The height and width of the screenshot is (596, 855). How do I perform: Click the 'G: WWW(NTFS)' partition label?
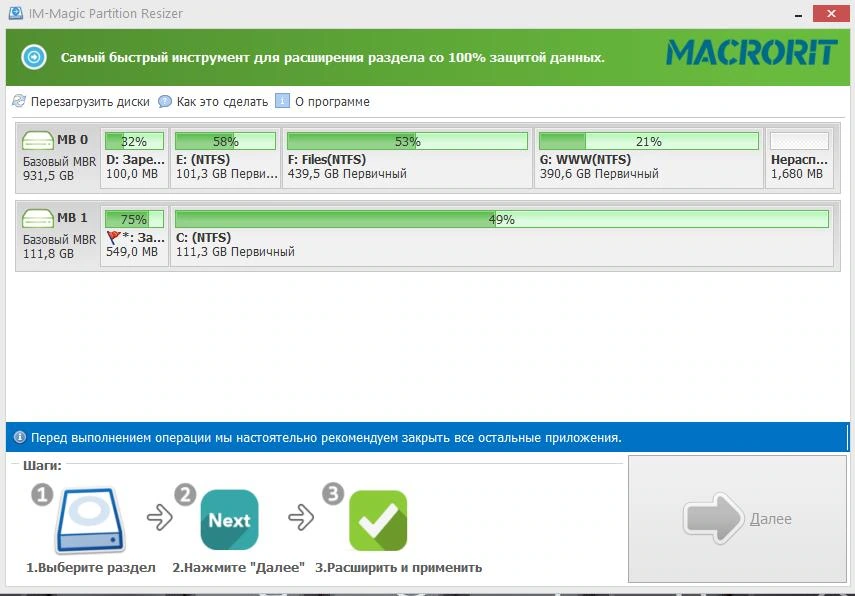585,160
